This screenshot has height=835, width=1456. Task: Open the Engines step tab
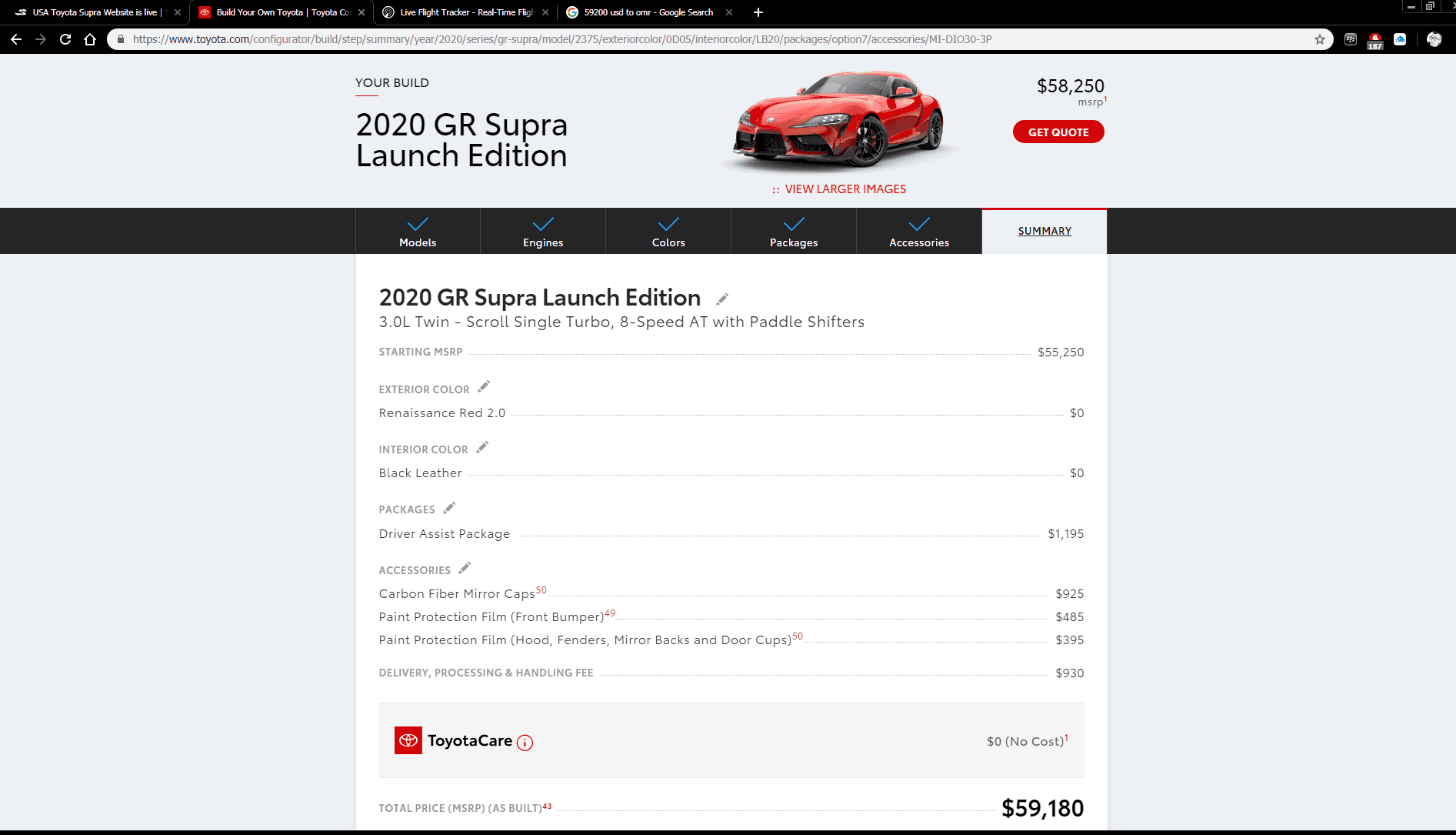click(543, 231)
